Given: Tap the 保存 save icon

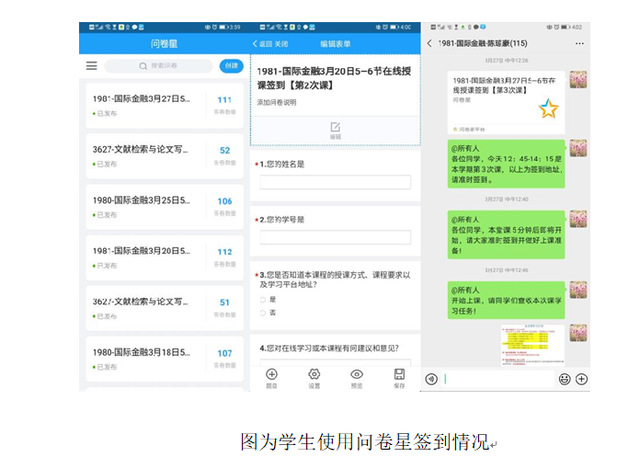Looking at the screenshot, I should click(x=399, y=374).
